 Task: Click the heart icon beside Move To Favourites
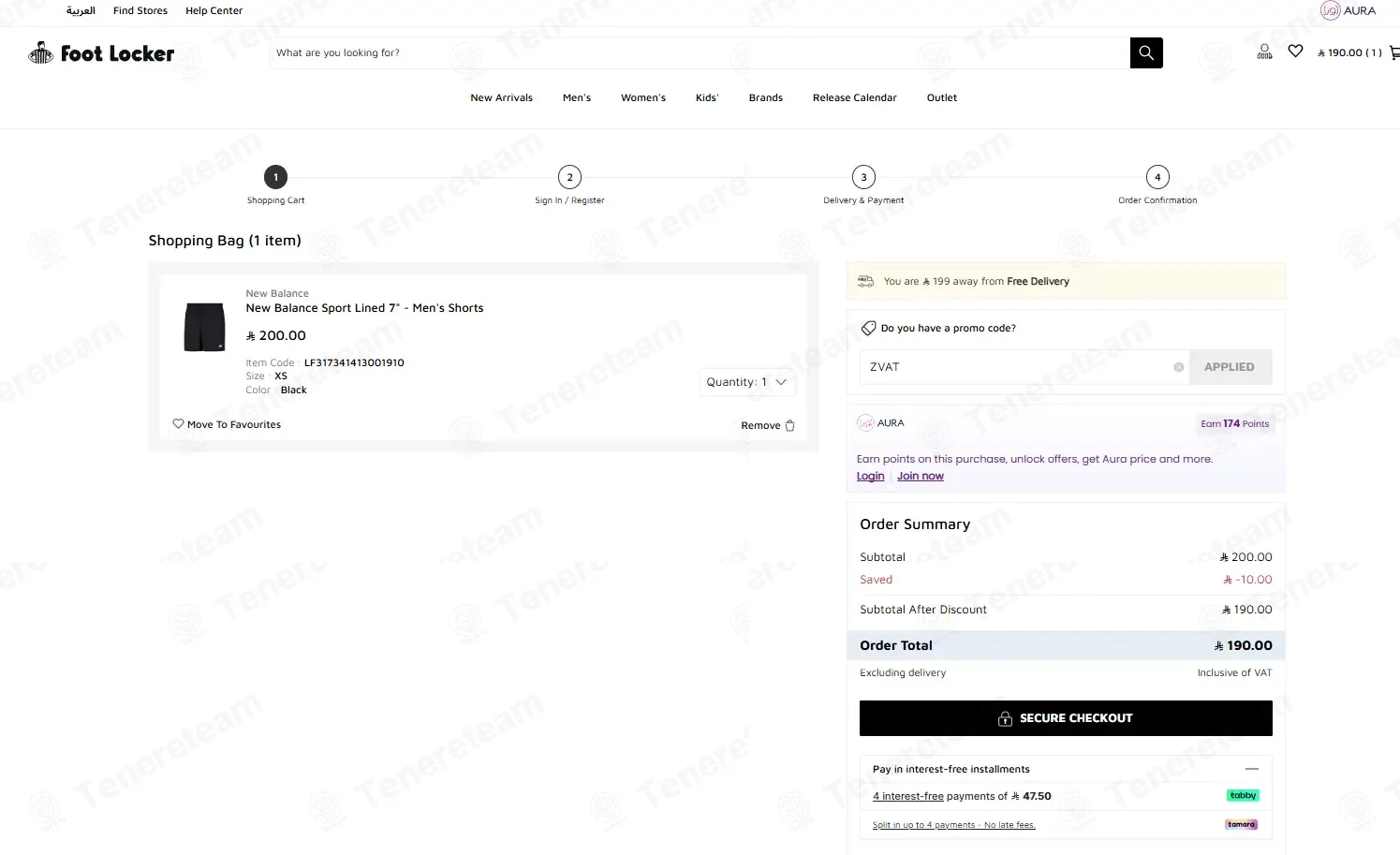click(178, 424)
